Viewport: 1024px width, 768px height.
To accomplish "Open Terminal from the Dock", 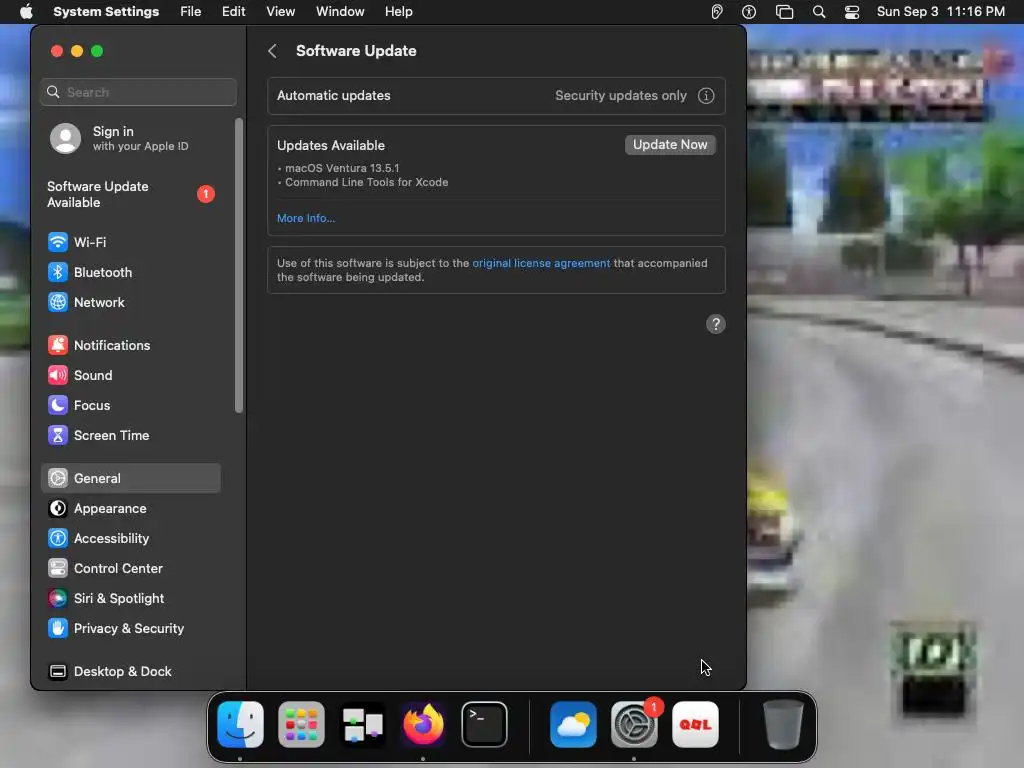I will coord(485,725).
